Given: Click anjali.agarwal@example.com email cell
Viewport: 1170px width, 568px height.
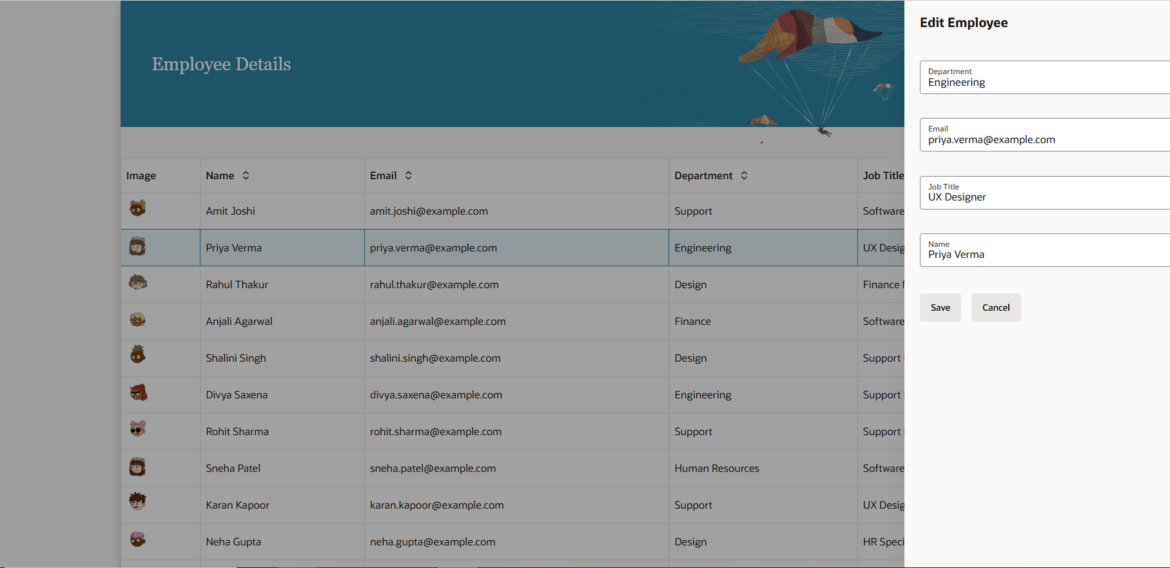Looking at the screenshot, I should coord(516,322).
